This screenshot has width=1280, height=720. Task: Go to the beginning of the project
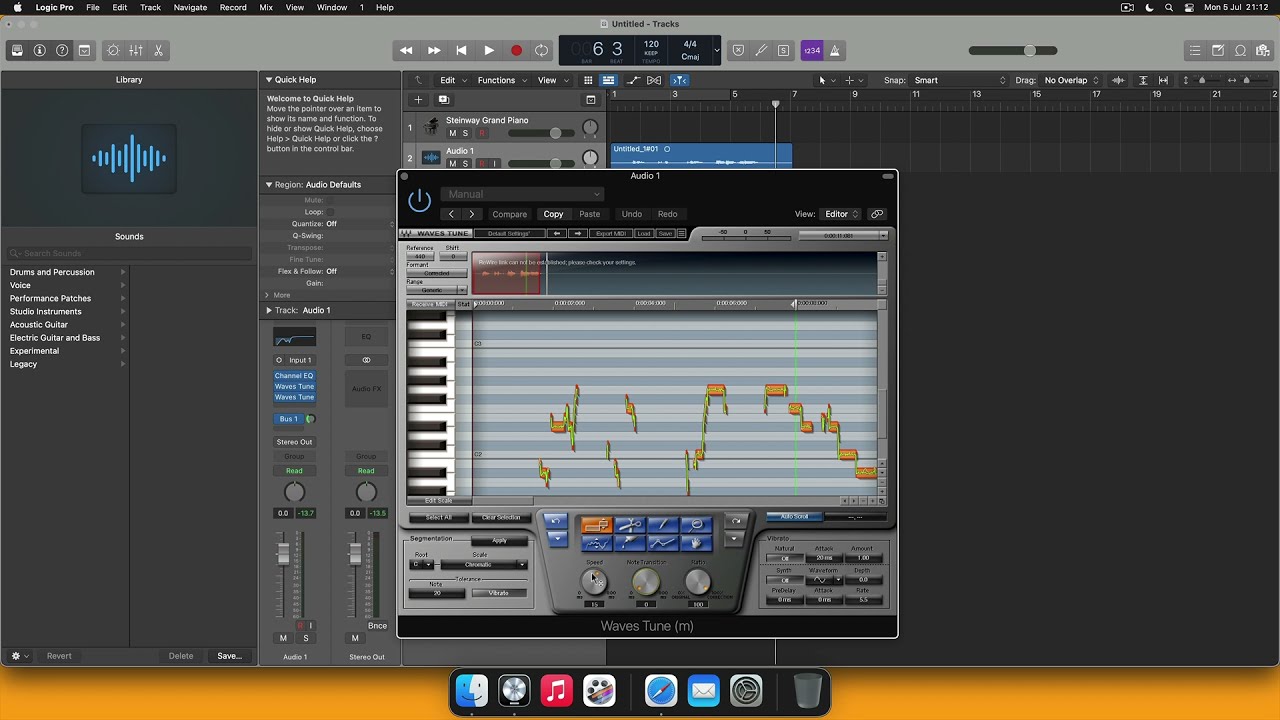pyautogui.click(x=461, y=50)
